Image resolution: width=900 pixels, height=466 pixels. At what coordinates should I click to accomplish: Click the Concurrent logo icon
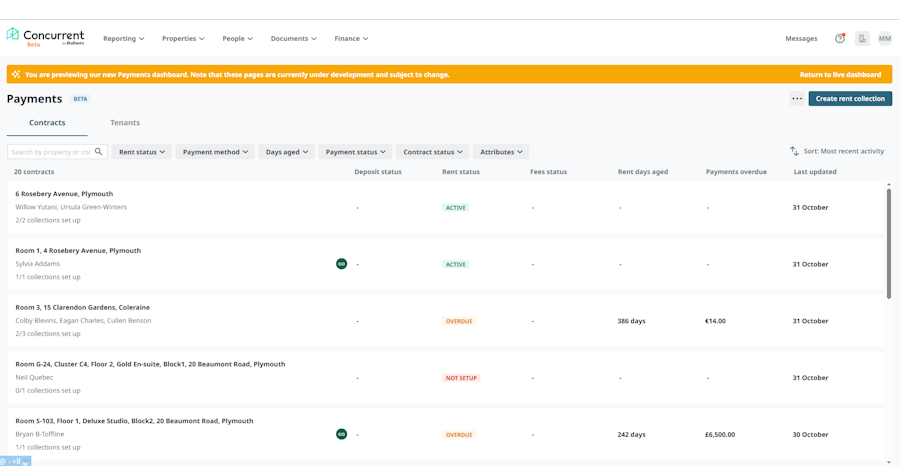coord(13,35)
